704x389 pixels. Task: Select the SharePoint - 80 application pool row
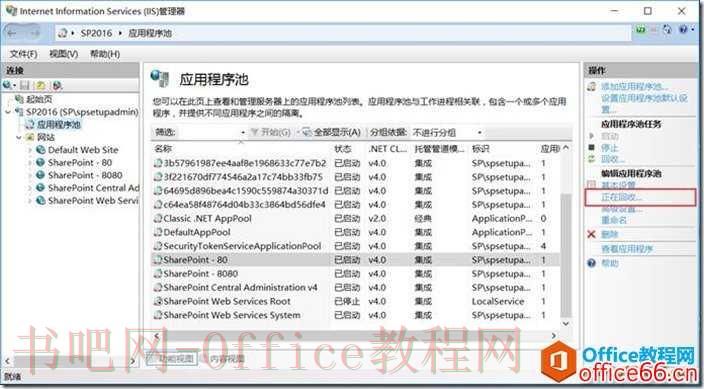[x=356, y=260]
